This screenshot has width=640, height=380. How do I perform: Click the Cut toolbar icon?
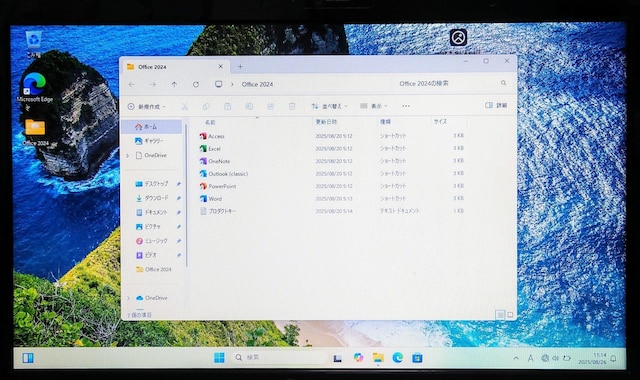(184, 107)
